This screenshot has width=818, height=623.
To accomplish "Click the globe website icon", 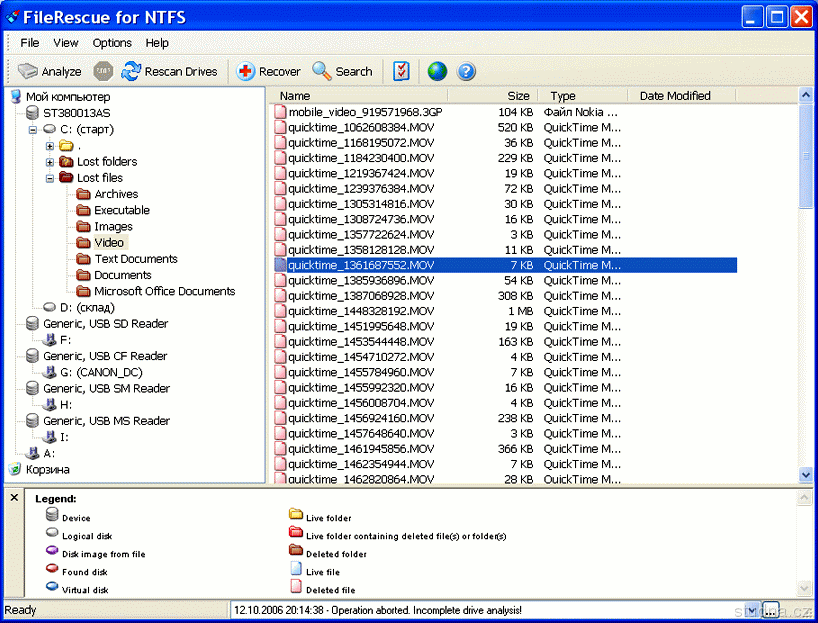I will click(x=437, y=71).
